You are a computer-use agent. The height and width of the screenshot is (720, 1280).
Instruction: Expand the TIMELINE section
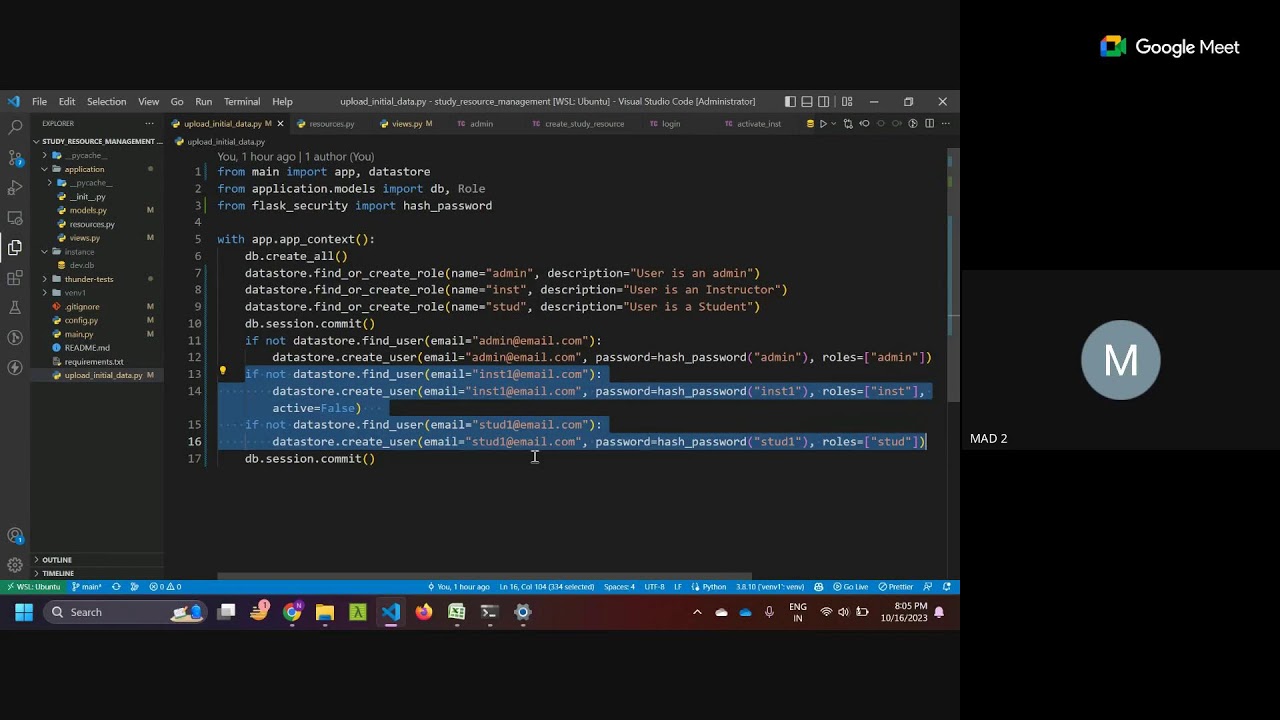[58, 573]
